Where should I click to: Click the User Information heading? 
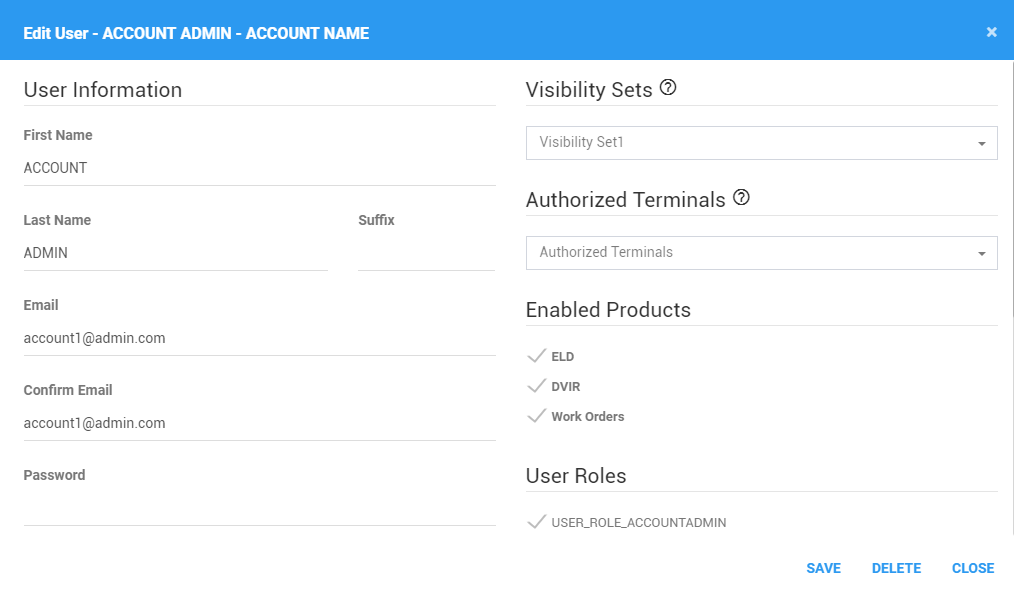tap(103, 90)
